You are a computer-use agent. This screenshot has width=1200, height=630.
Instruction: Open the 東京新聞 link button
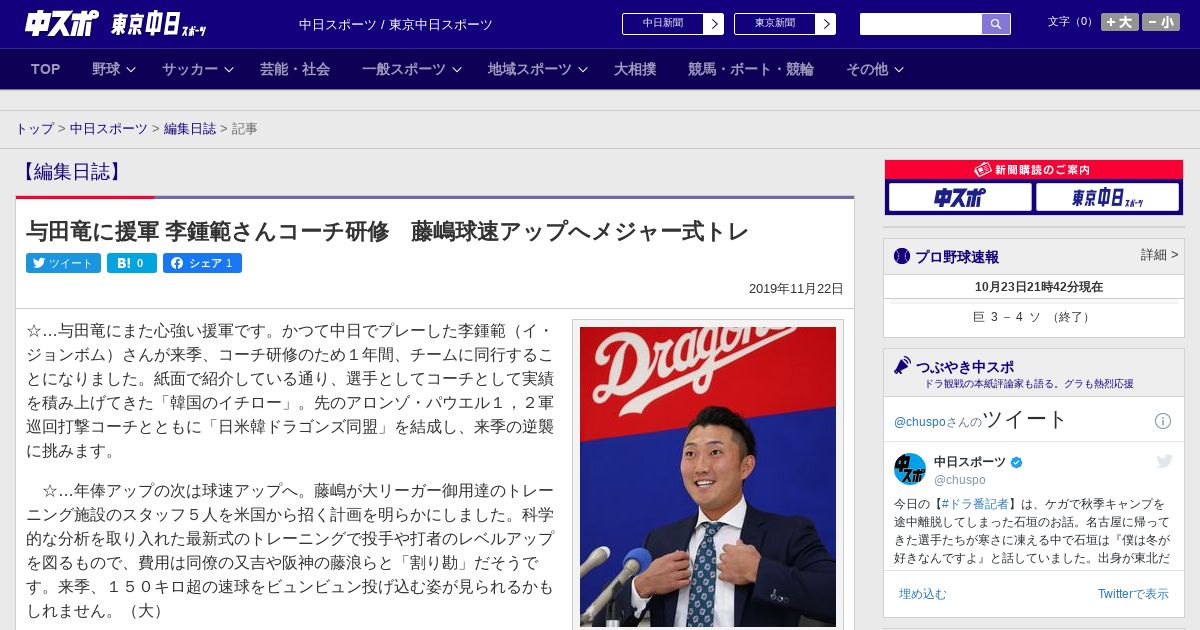[774, 24]
